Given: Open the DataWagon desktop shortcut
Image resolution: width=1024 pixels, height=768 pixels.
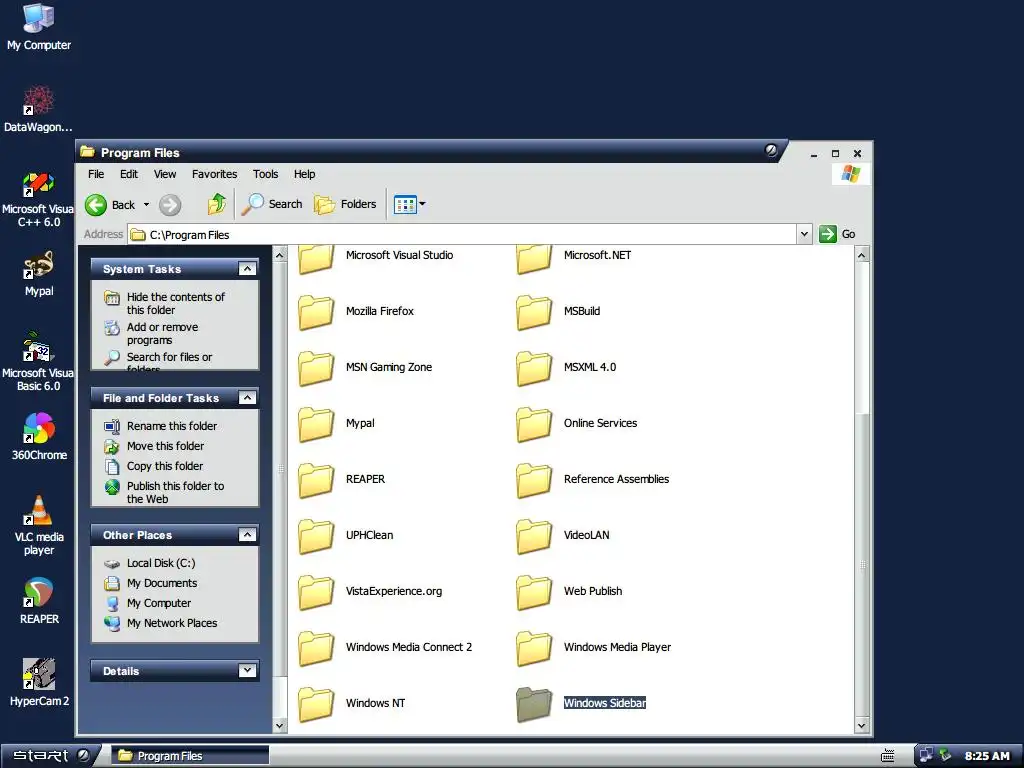Looking at the screenshot, I should tap(39, 108).
